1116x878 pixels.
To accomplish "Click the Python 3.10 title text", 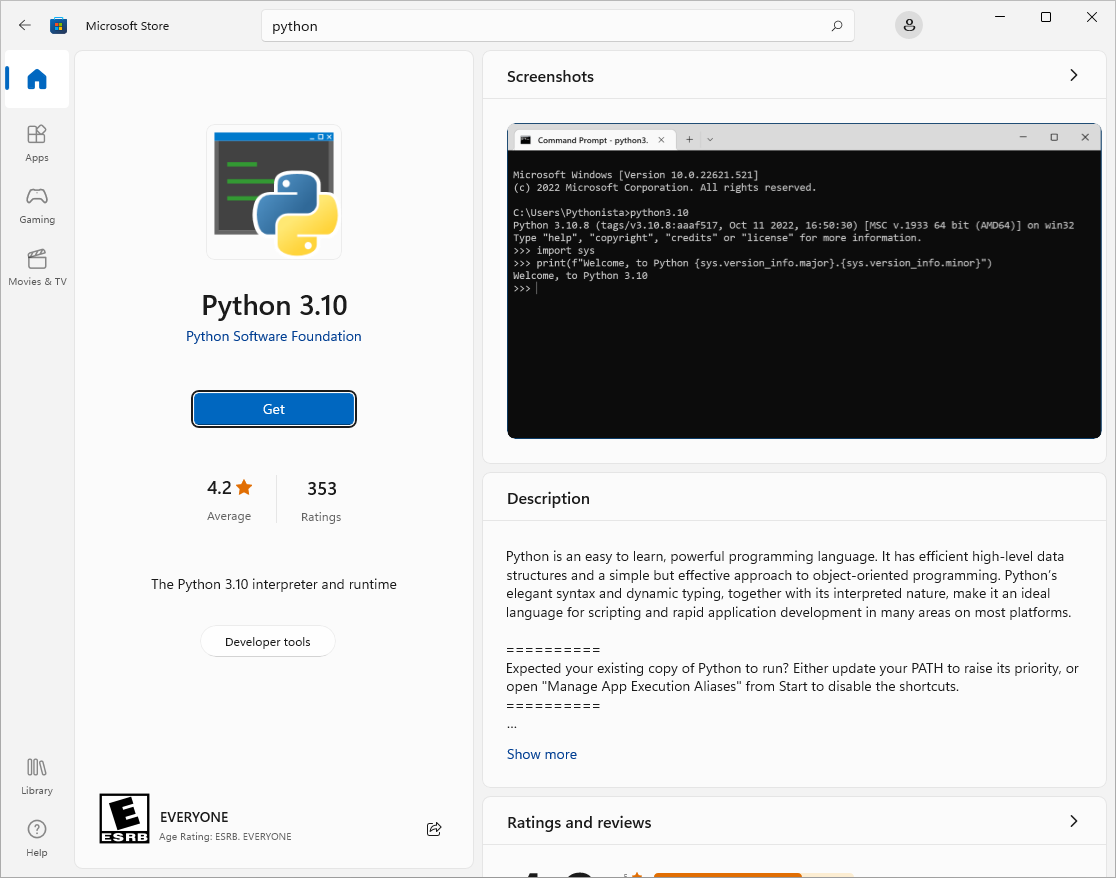I will [x=274, y=305].
